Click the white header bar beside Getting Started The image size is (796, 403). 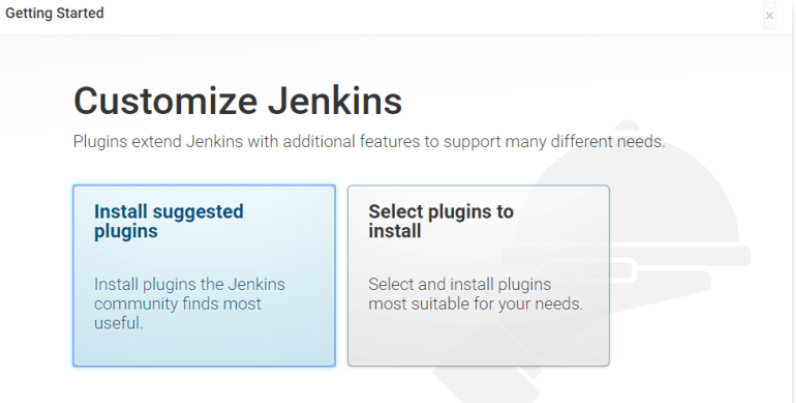coord(400,15)
